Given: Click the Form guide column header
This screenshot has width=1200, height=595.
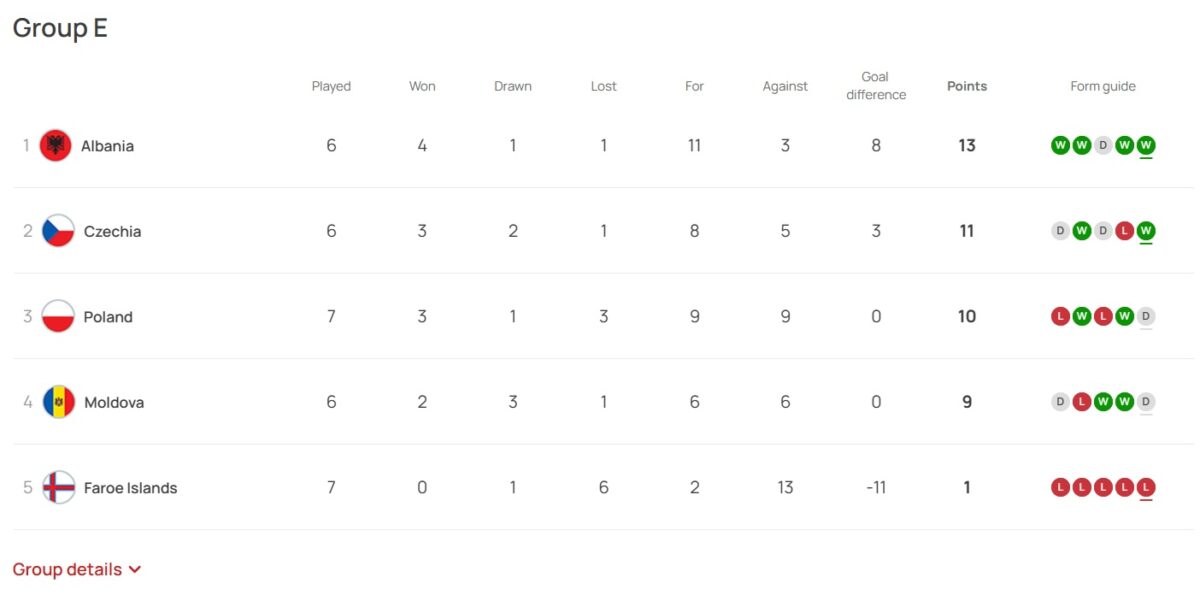Looking at the screenshot, I should coord(1103,86).
